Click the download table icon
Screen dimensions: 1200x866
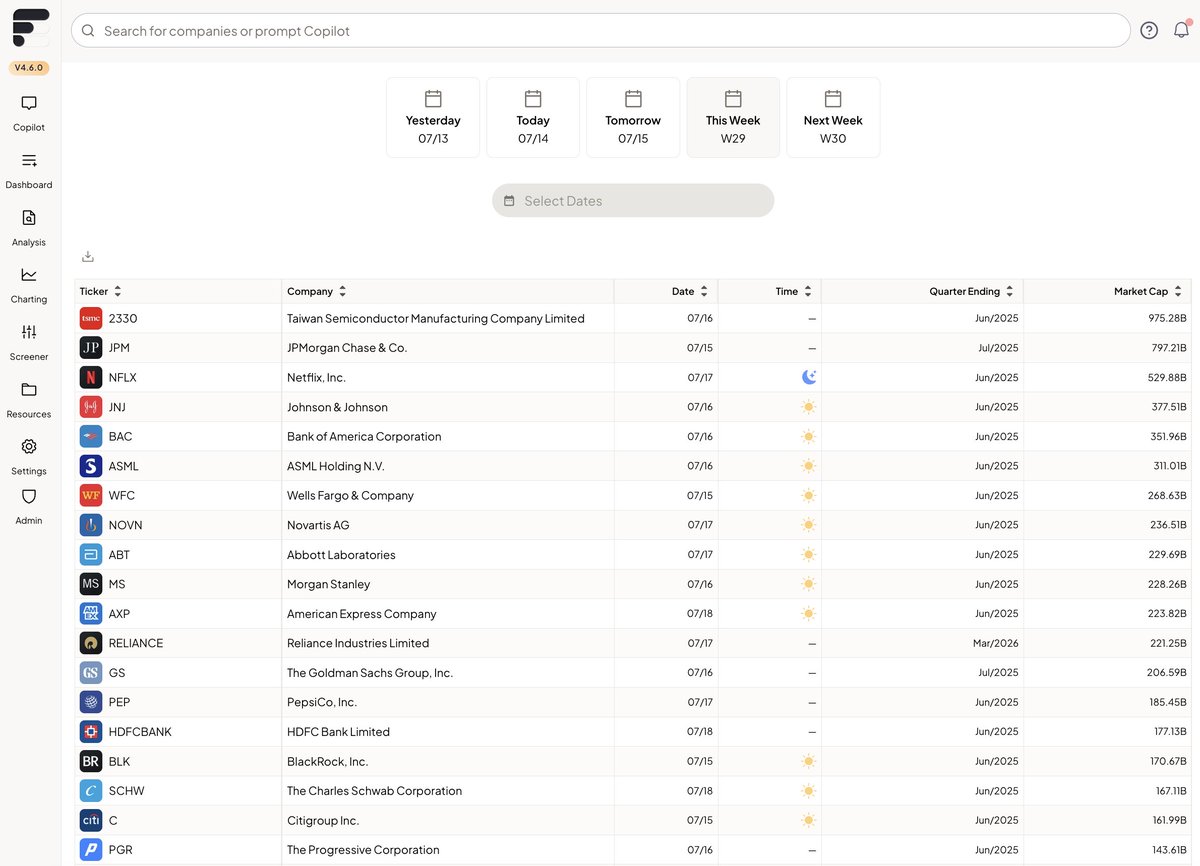[88, 257]
